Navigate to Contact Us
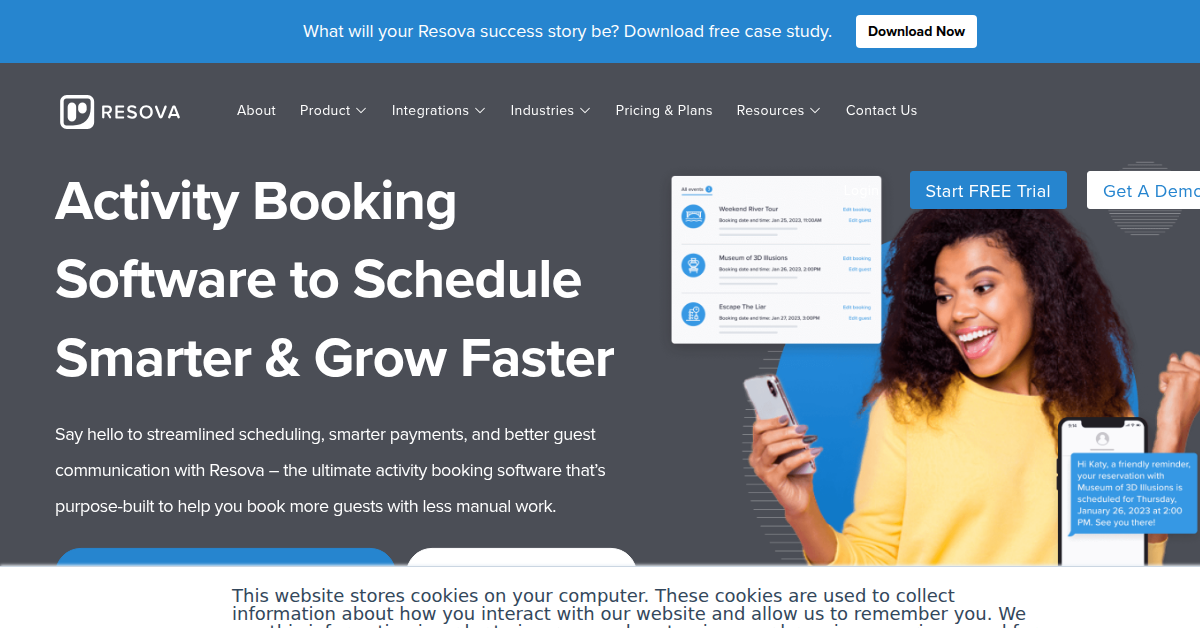This screenshot has width=1200, height=628. [x=881, y=111]
